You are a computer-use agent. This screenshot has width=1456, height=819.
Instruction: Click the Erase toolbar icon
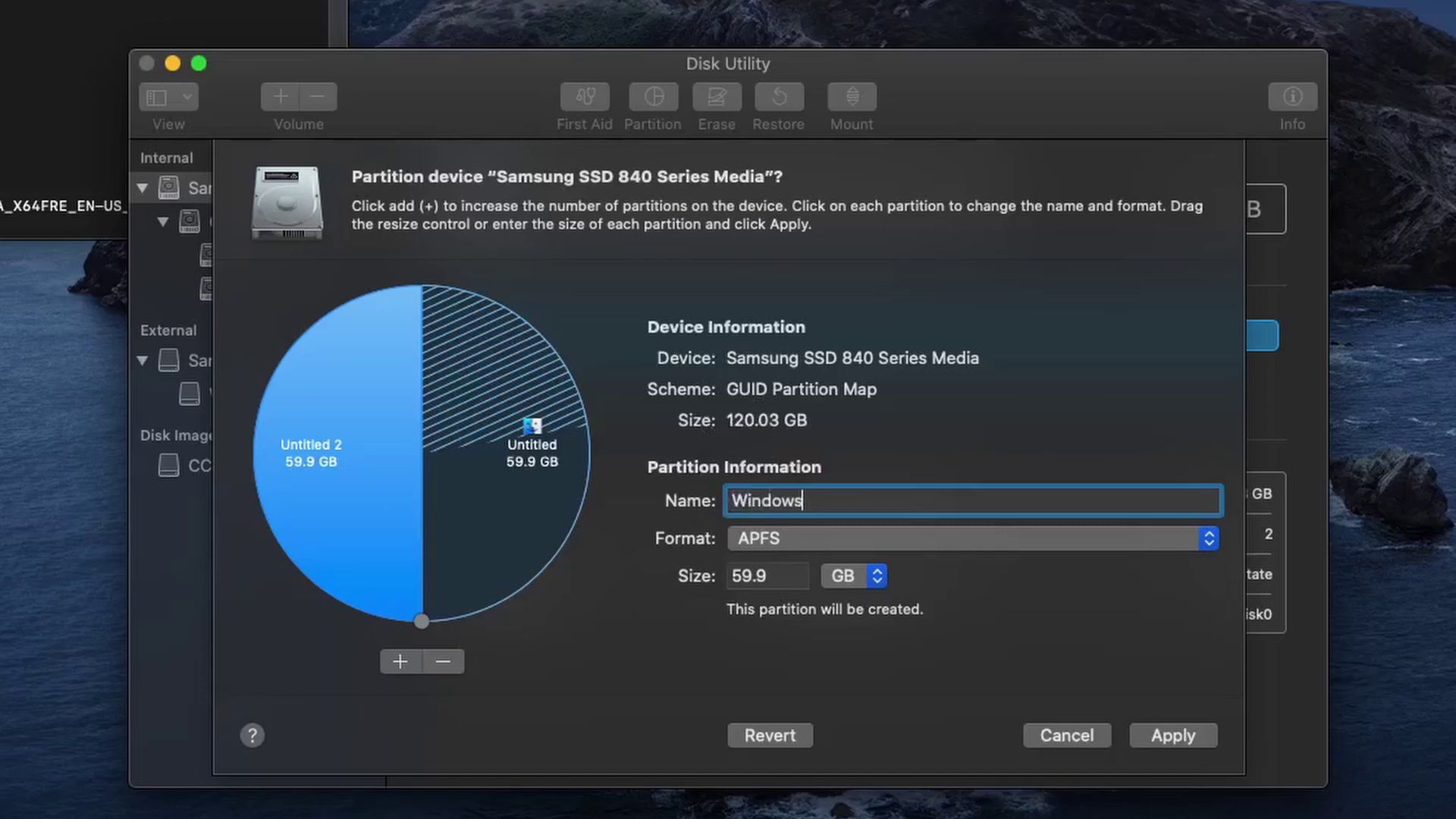pyautogui.click(x=717, y=97)
